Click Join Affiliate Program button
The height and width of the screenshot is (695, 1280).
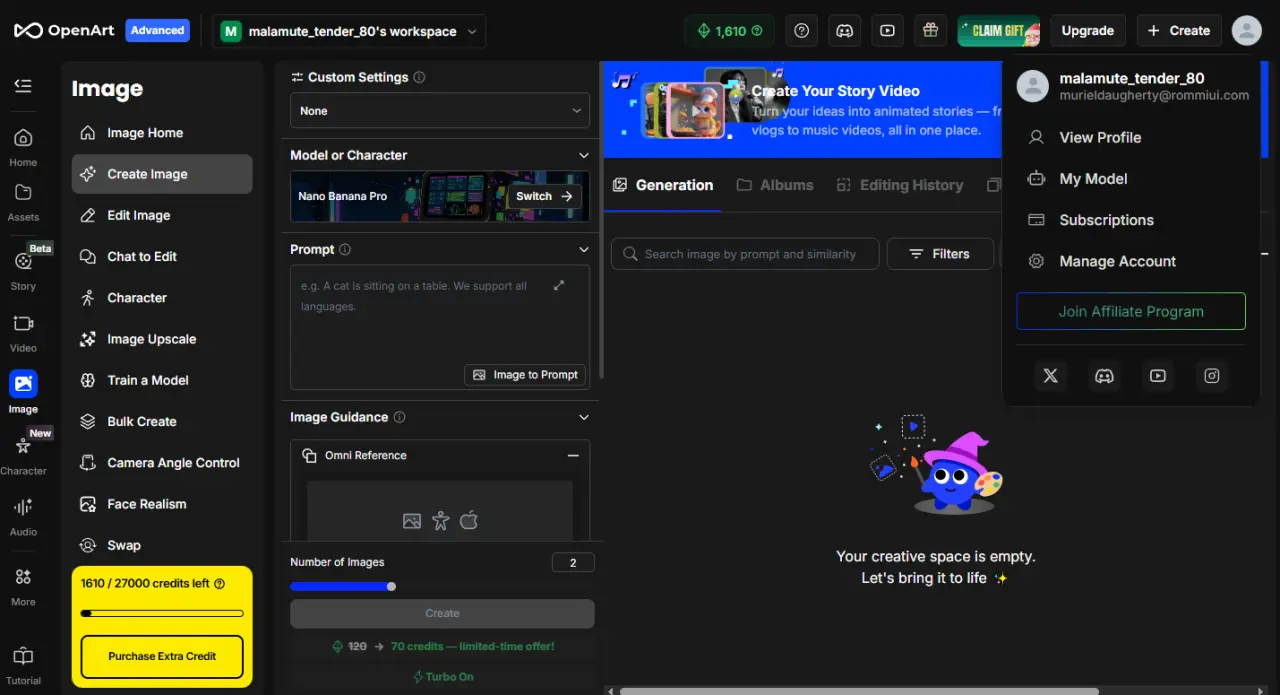point(1131,311)
